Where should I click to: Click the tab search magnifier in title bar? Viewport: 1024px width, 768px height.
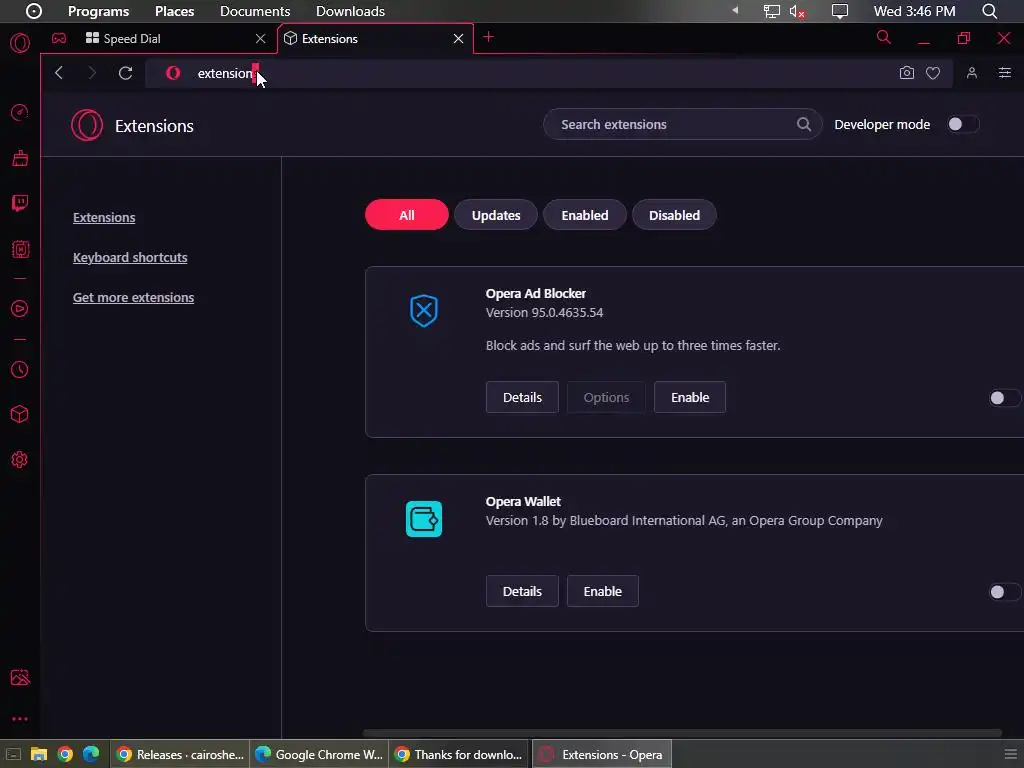884,37
